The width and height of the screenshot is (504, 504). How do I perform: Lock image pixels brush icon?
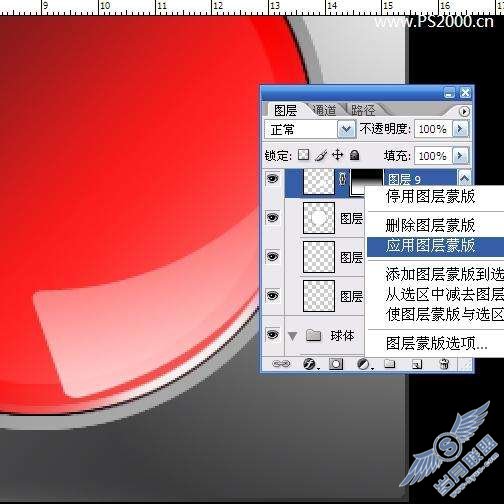pos(321,155)
